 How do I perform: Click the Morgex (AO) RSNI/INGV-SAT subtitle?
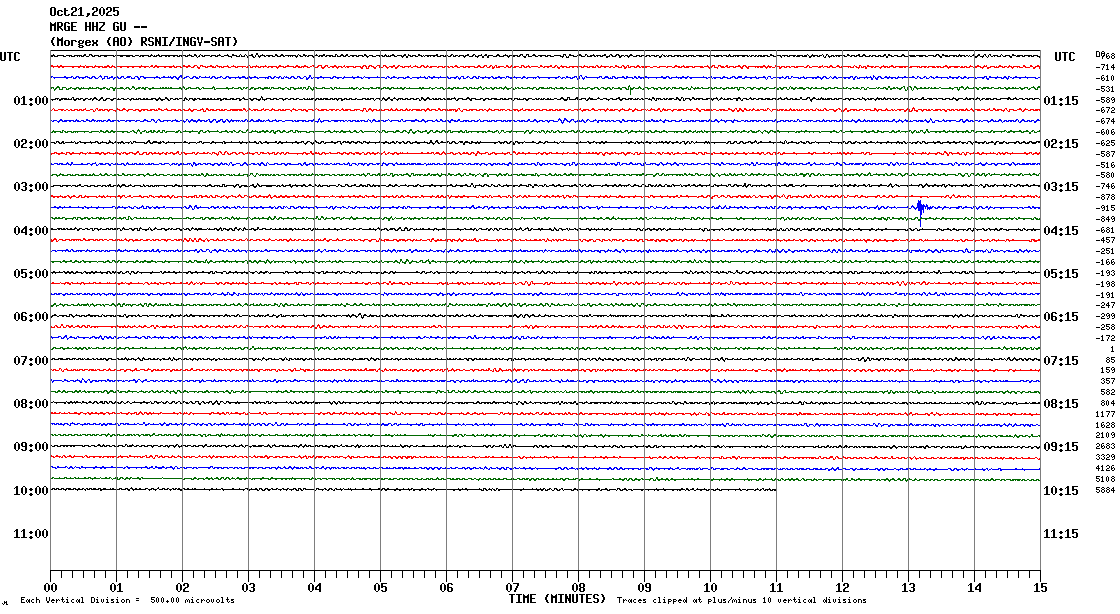143,41
